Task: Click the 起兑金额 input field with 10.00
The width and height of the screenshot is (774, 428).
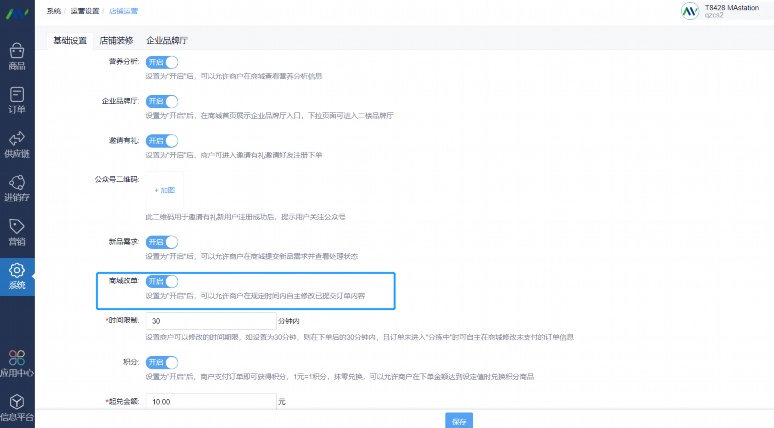Action: pyautogui.click(x=211, y=402)
